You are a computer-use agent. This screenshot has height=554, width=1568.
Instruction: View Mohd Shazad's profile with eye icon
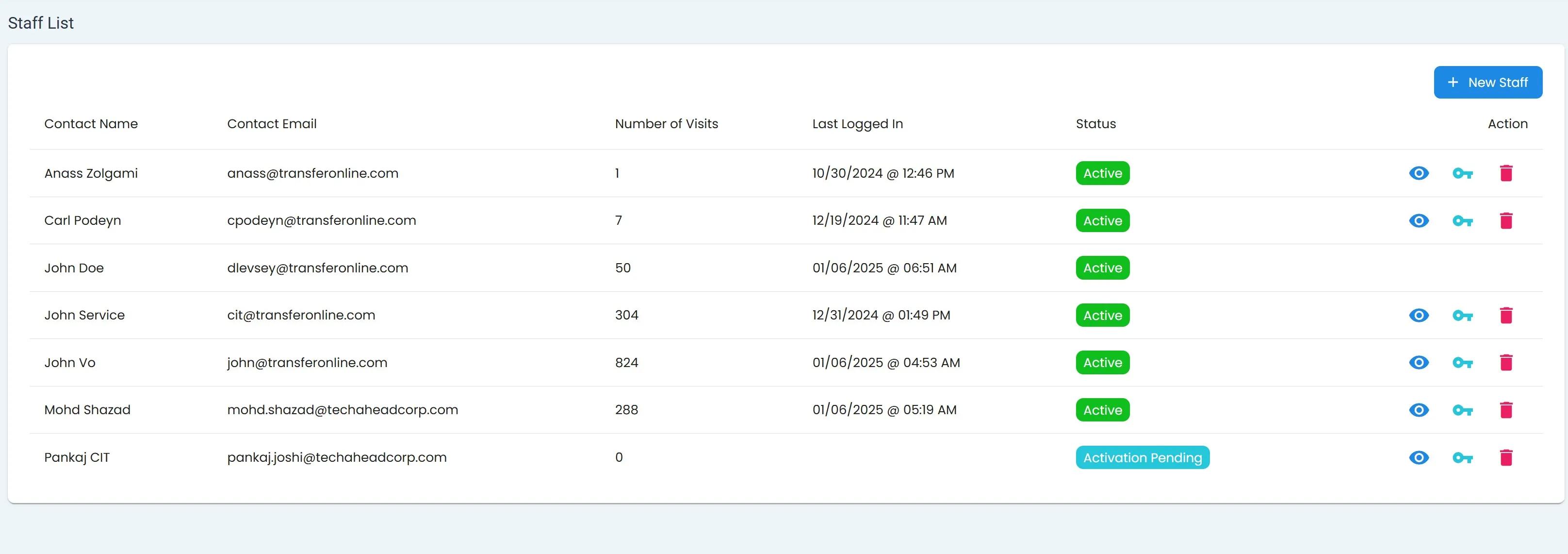(1418, 410)
